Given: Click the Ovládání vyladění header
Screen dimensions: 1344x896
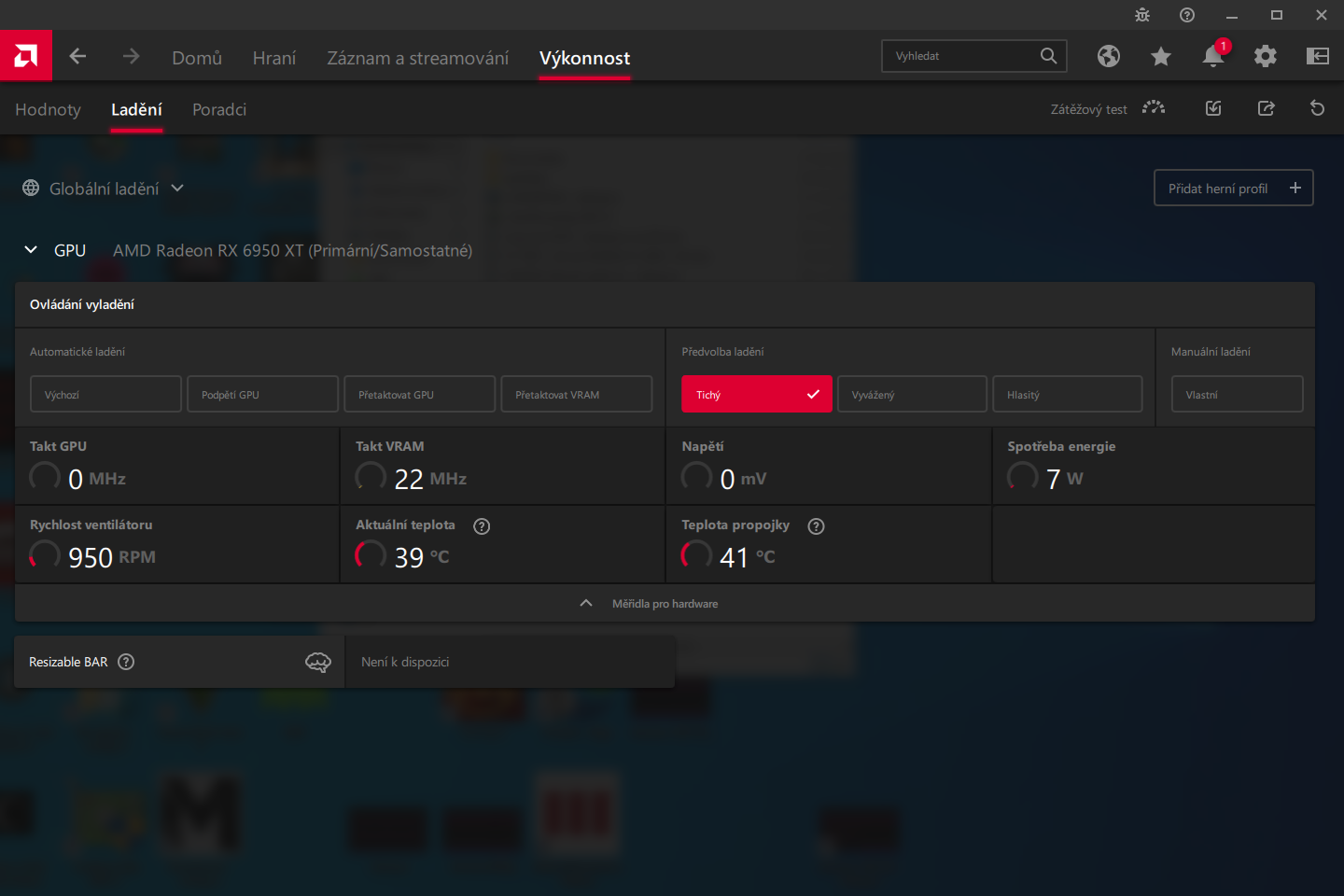Looking at the screenshot, I should click(x=82, y=304).
